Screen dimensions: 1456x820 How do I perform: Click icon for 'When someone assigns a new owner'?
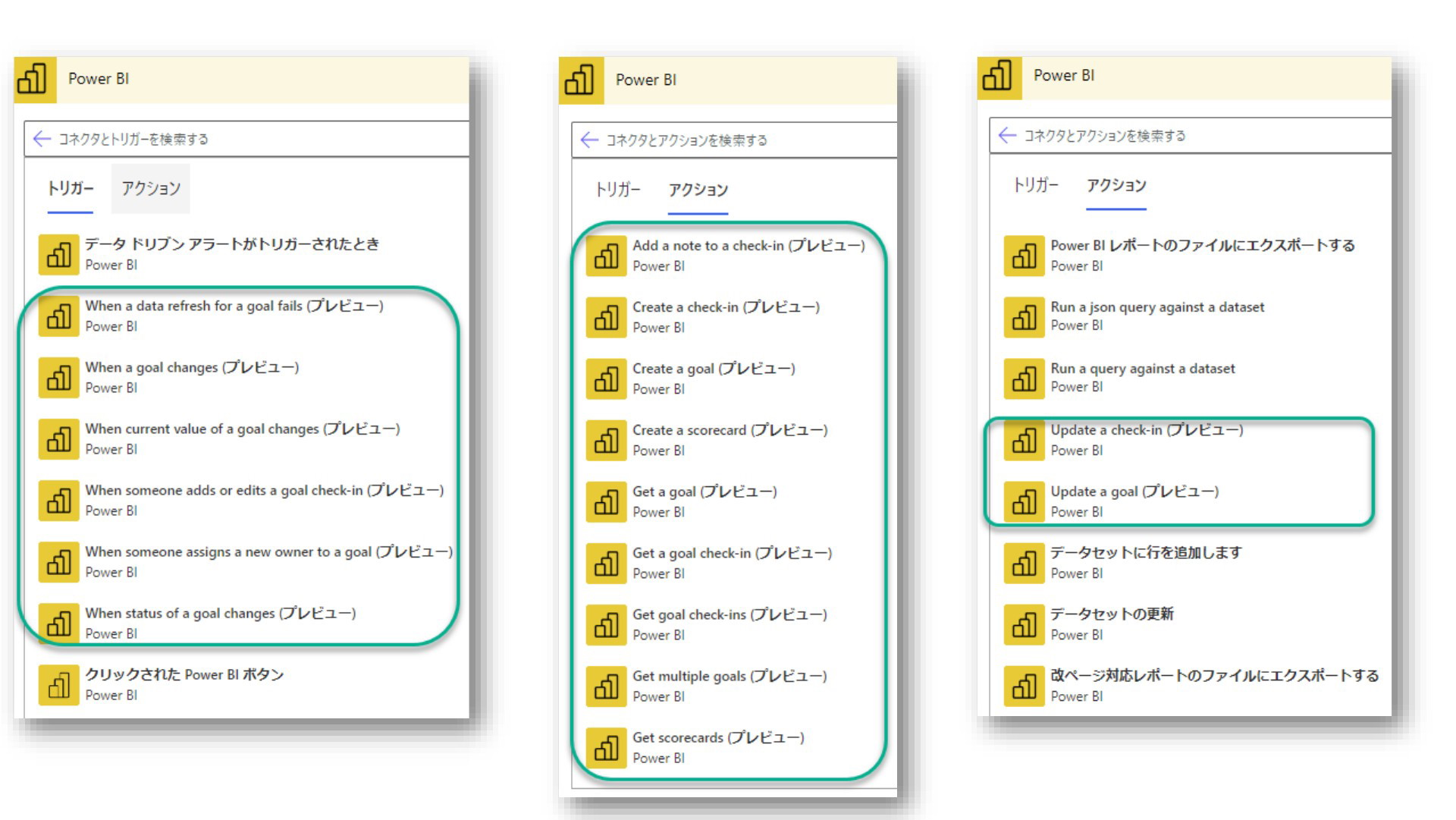pos(59,561)
